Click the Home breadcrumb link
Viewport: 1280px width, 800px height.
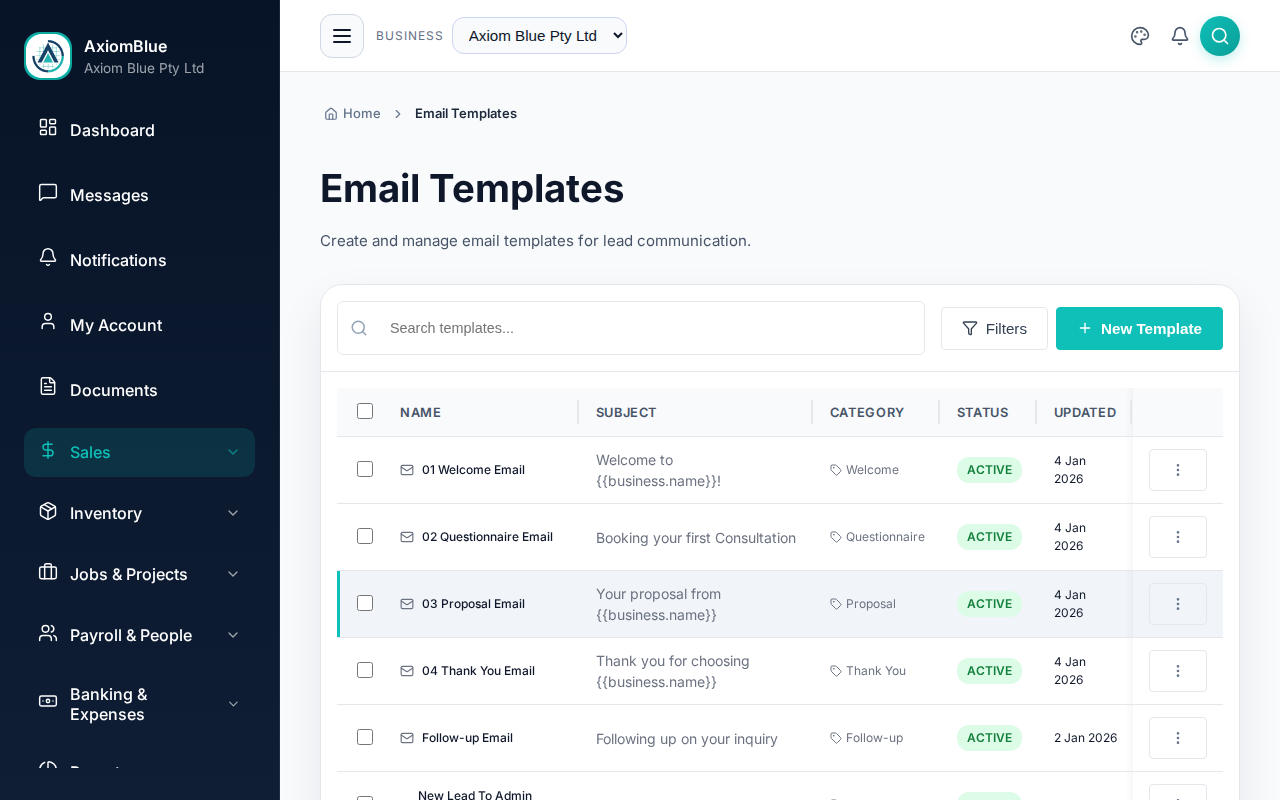(x=352, y=114)
